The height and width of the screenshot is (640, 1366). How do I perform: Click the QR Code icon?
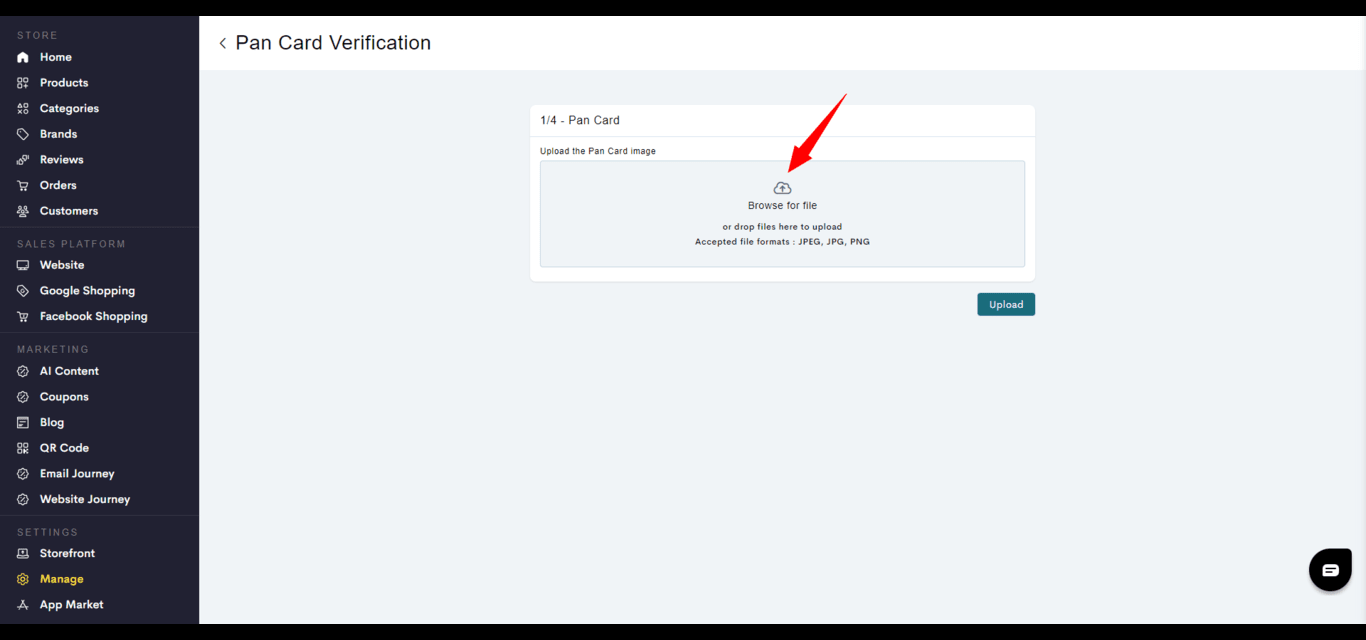tap(23, 448)
